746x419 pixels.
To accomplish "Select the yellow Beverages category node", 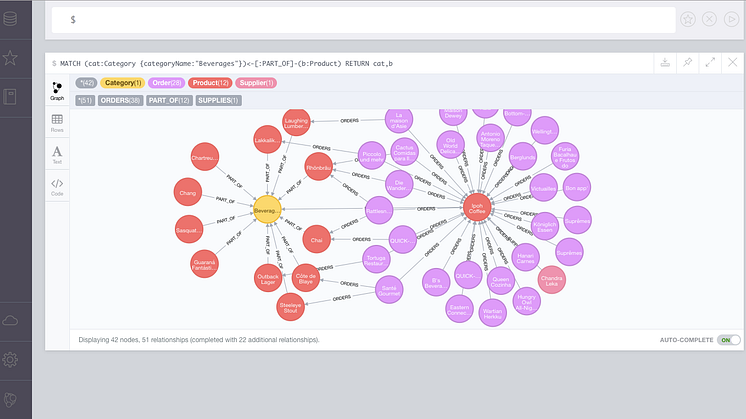I will (267, 209).
